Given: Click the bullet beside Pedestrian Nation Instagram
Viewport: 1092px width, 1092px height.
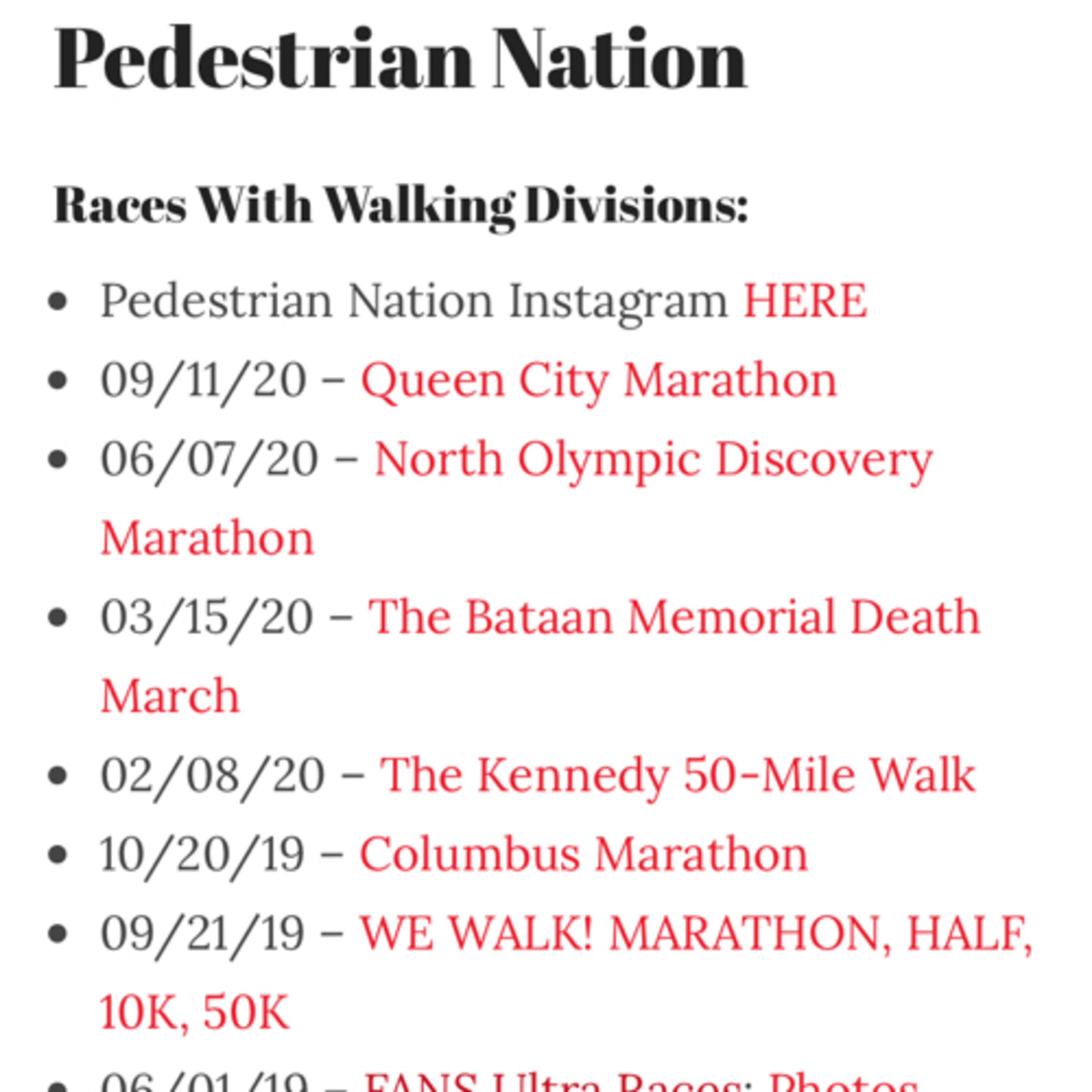Looking at the screenshot, I should [58, 301].
